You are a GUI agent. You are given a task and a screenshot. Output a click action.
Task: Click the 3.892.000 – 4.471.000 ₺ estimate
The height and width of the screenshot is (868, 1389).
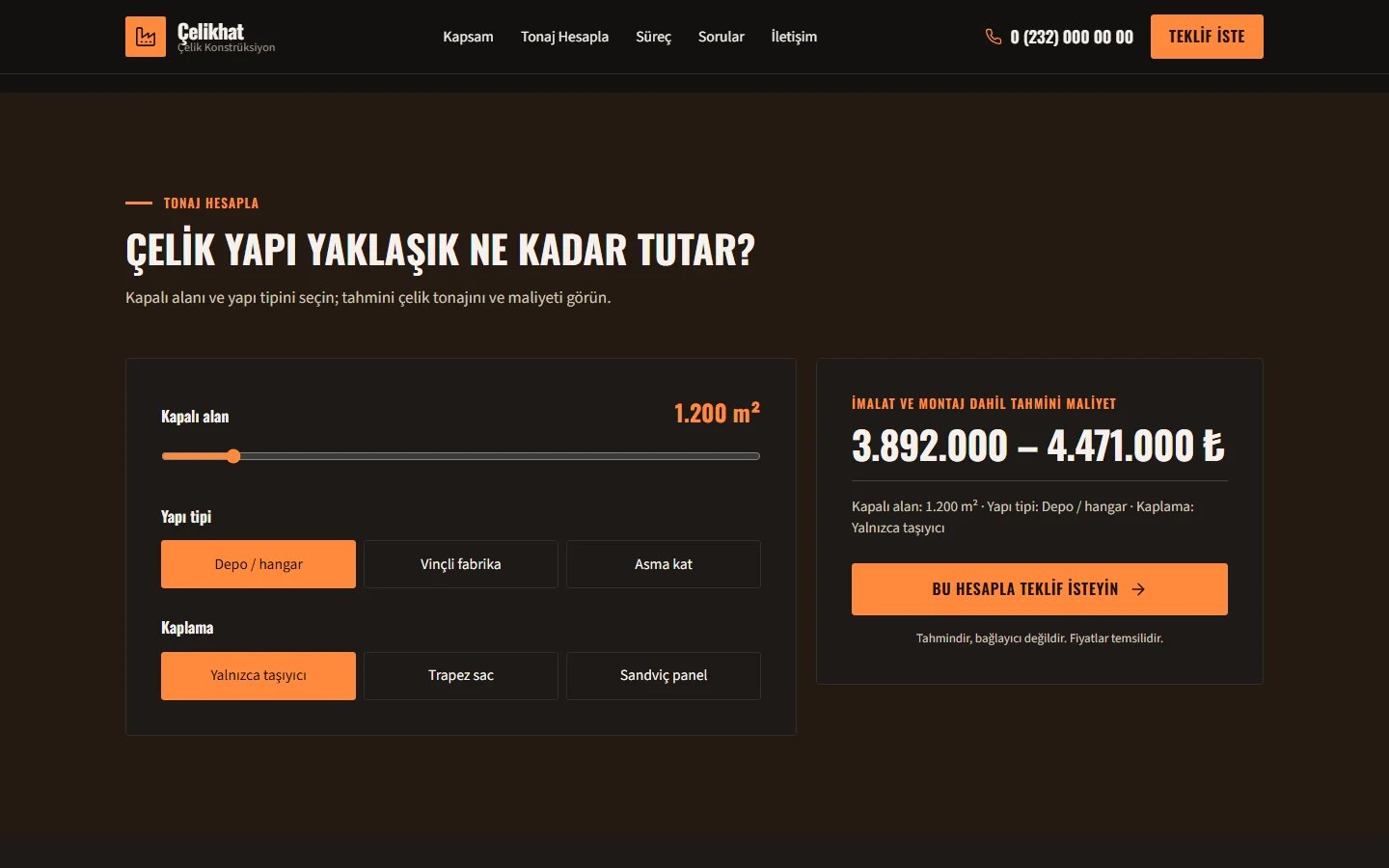[x=1038, y=446]
